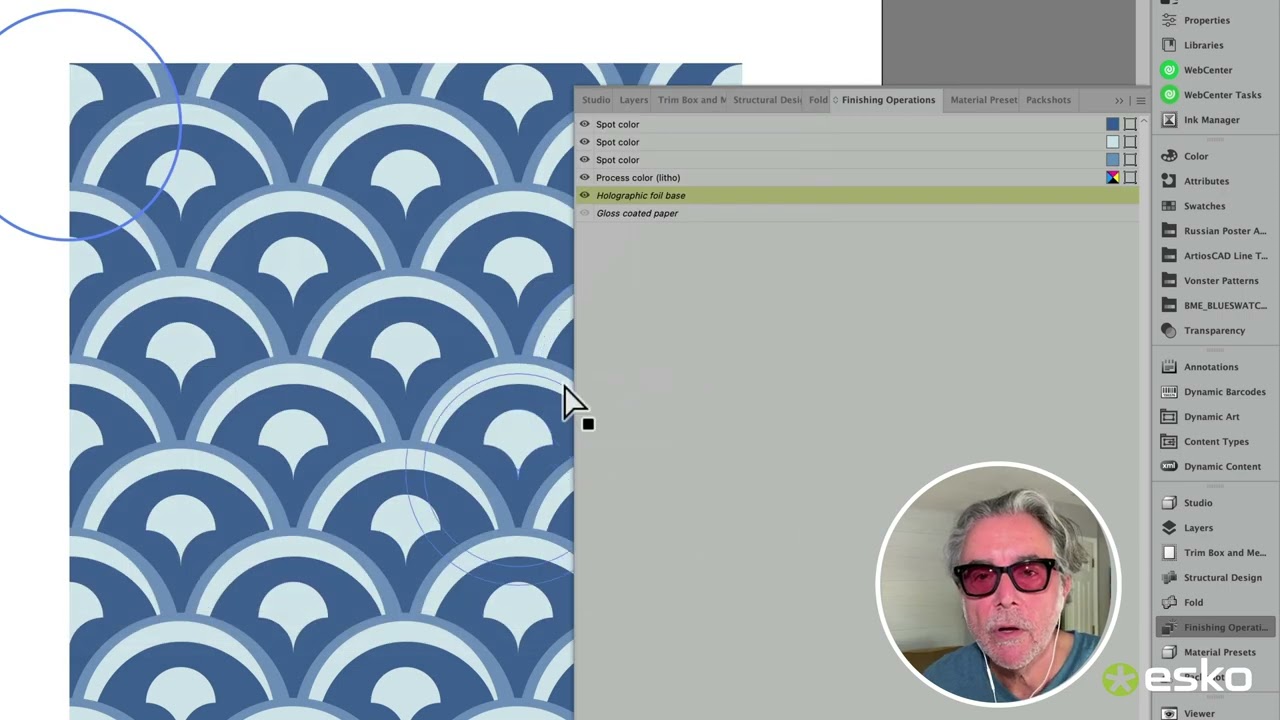Select Finishing Operations in side dock
Viewport: 1280px width, 720px height.
pos(1214,628)
